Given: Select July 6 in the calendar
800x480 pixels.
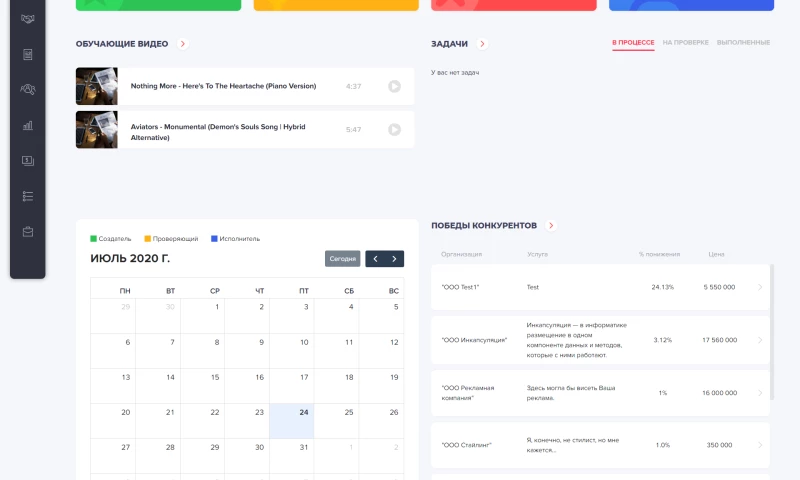Looking at the screenshot, I should (x=113, y=351).
